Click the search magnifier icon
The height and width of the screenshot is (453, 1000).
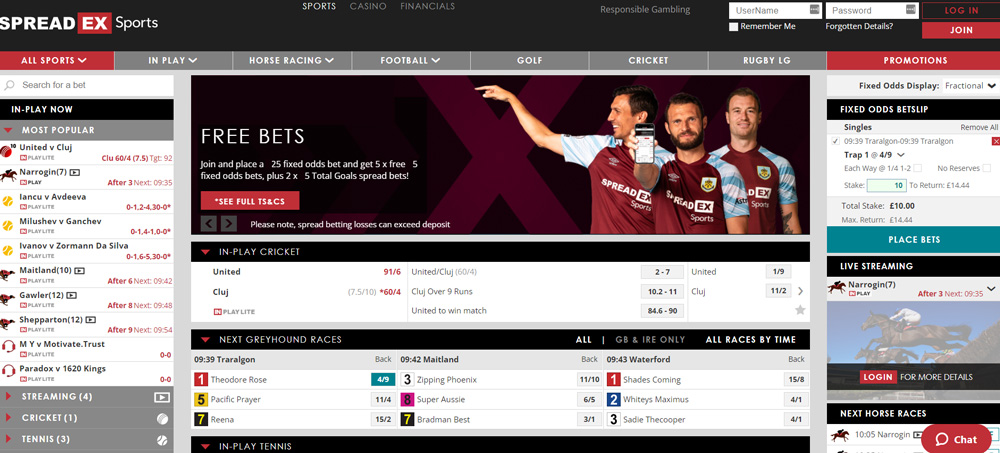10,85
